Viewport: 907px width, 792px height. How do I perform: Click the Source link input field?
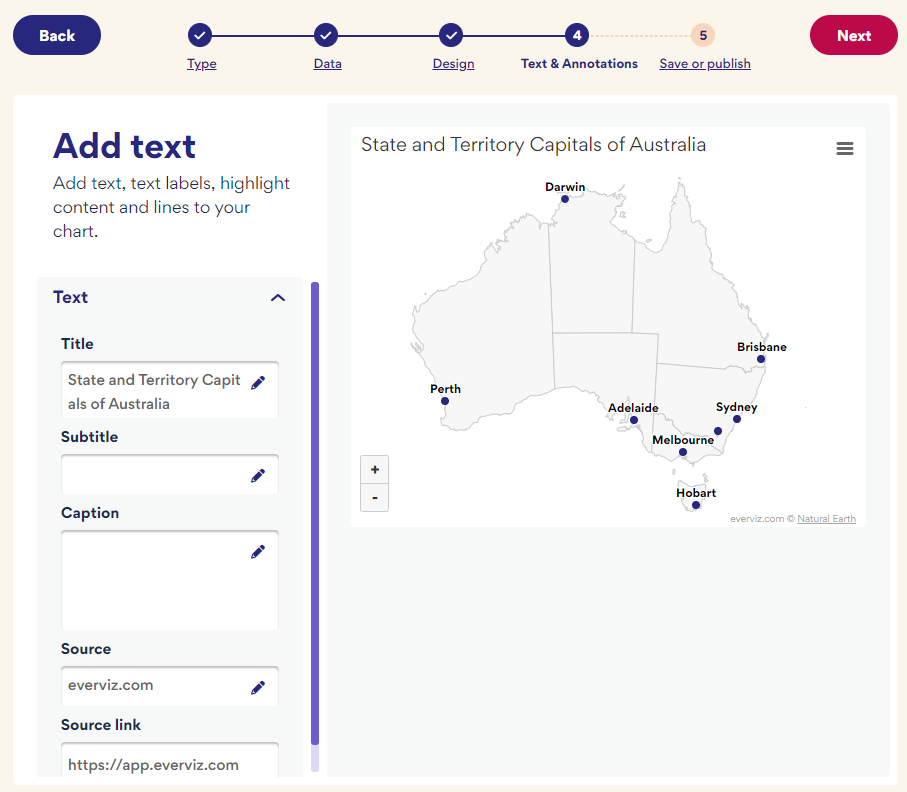tap(169, 764)
